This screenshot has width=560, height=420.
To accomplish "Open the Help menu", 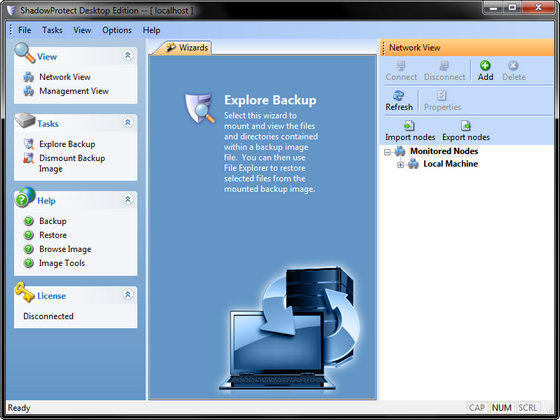I will click(151, 30).
